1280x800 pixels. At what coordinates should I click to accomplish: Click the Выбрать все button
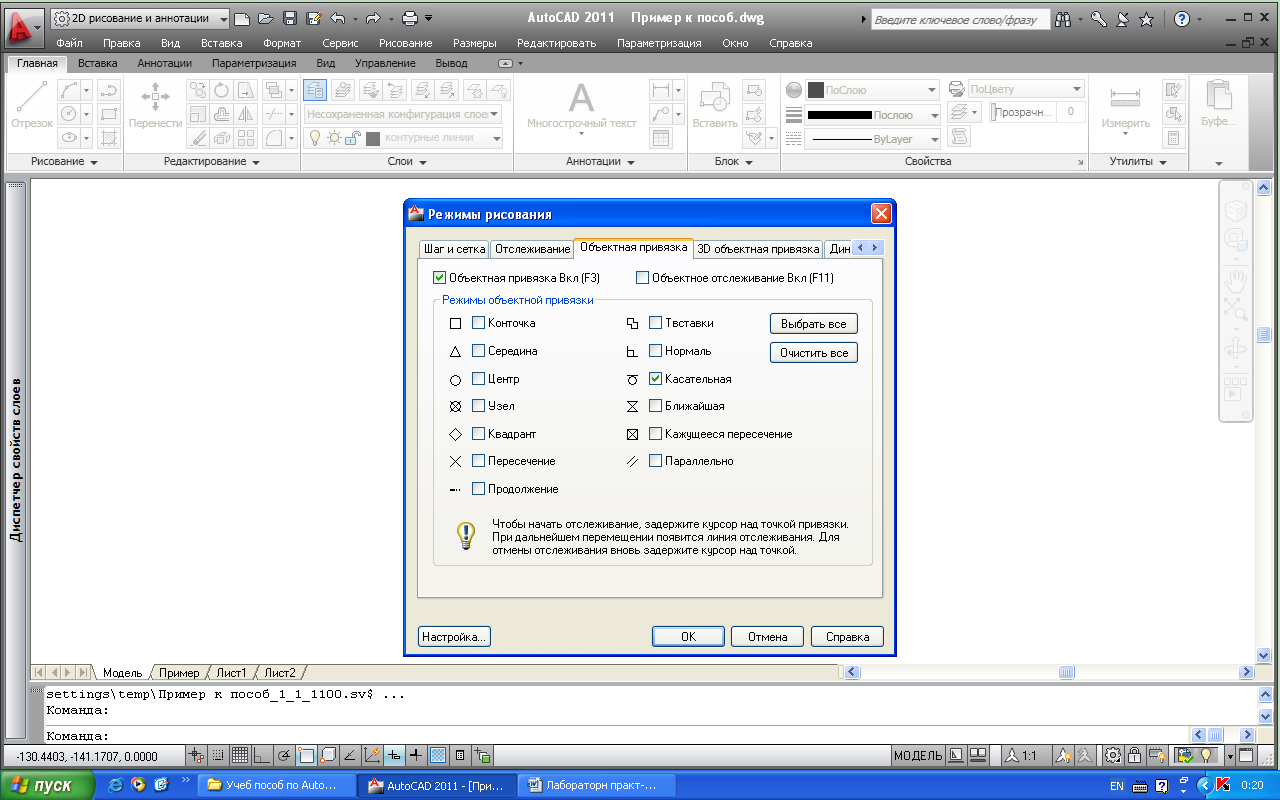(814, 324)
